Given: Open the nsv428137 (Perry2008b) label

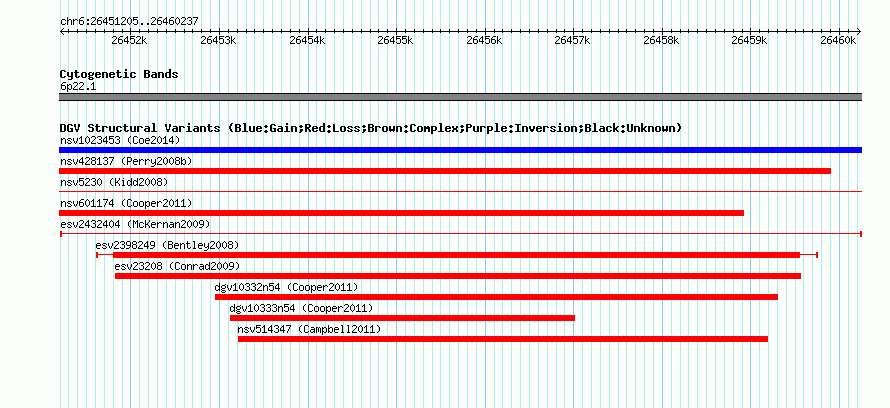Looking at the screenshot, I should pyautogui.click(x=126, y=161).
